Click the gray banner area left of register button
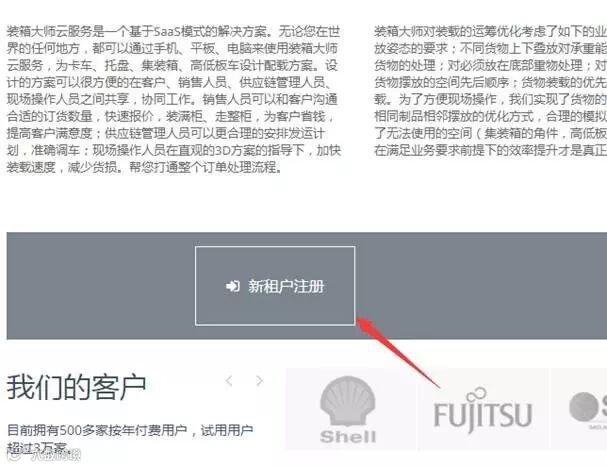 [101, 286]
